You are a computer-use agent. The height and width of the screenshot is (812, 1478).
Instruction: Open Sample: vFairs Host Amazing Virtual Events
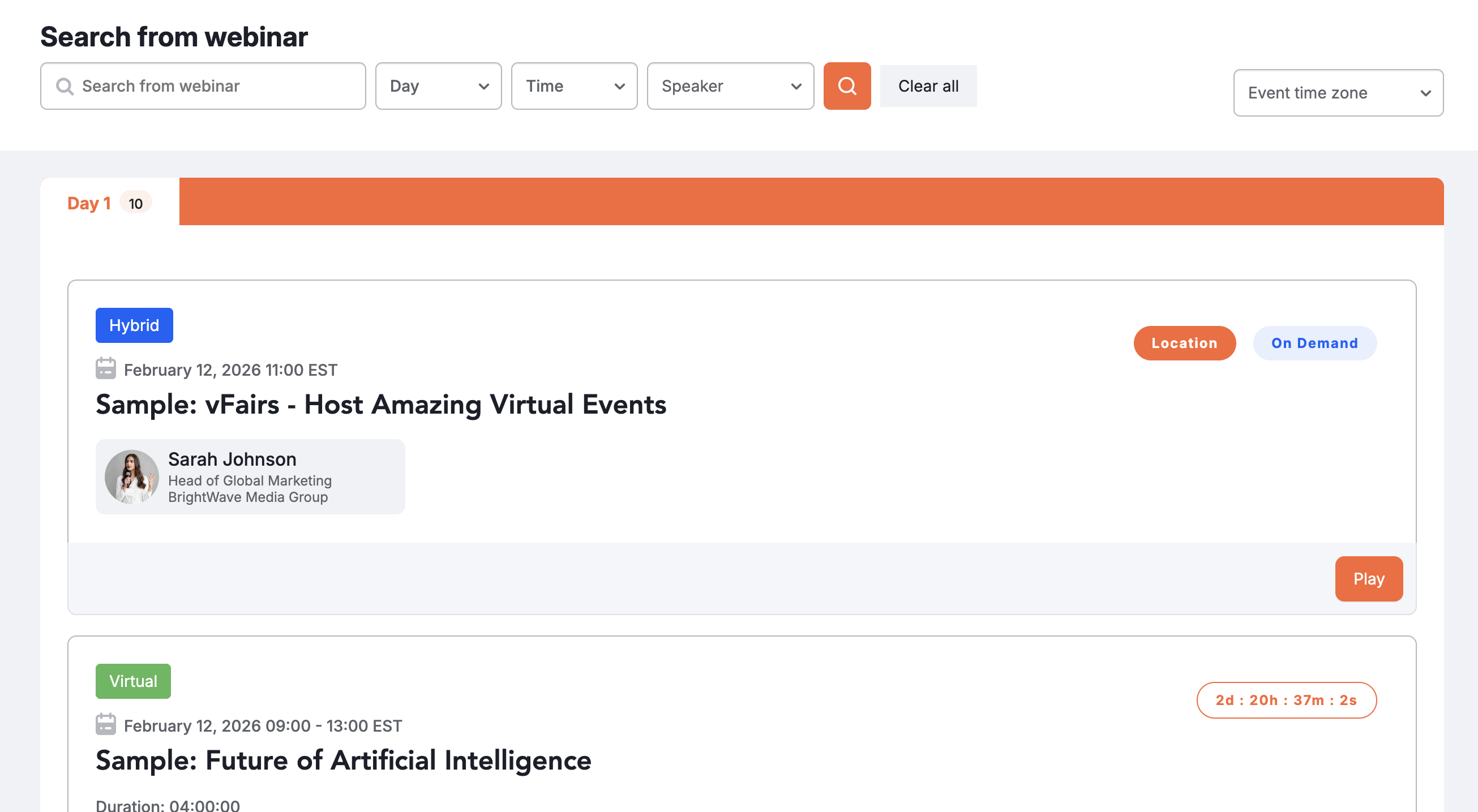380,404
